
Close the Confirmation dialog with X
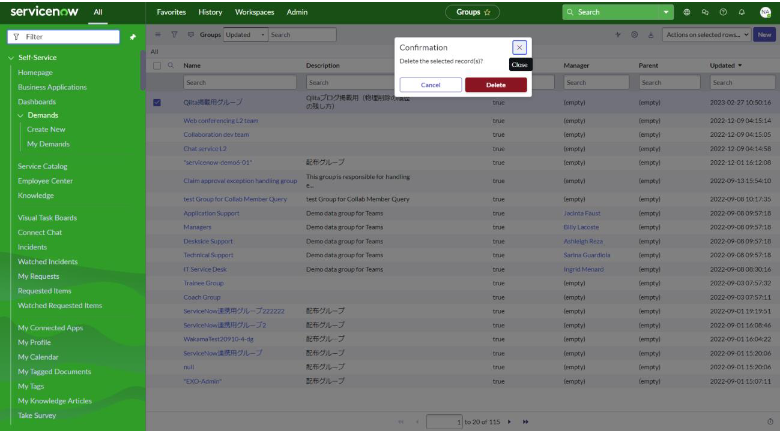pos(519,47)
